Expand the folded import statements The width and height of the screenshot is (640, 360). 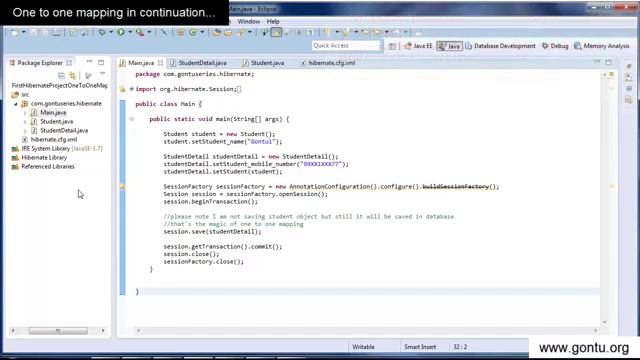[x=131, y=89]
